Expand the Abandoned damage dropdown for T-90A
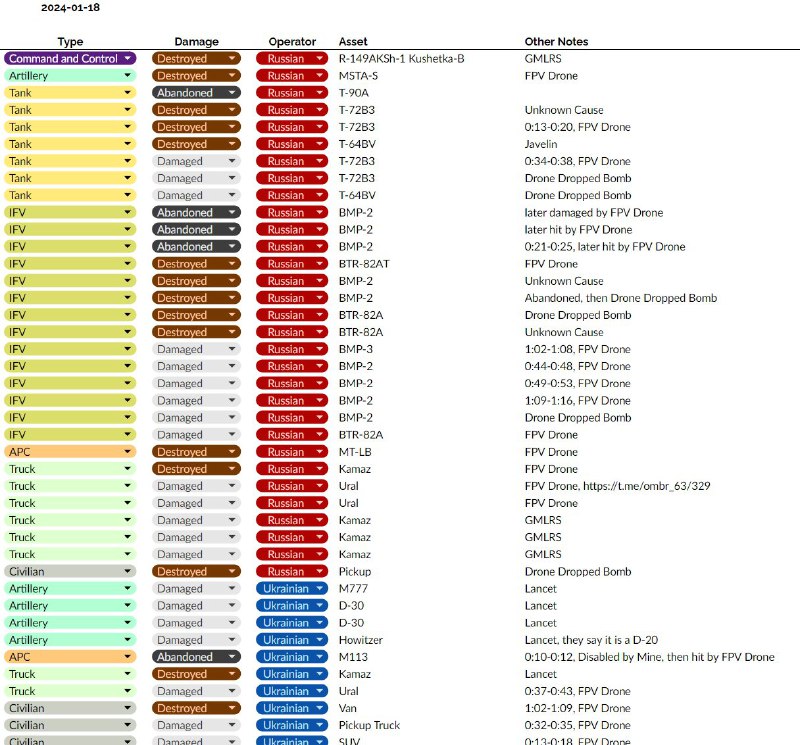Viewport: 800px width, 745px height. pyautogui.click(x=196, y=93)
